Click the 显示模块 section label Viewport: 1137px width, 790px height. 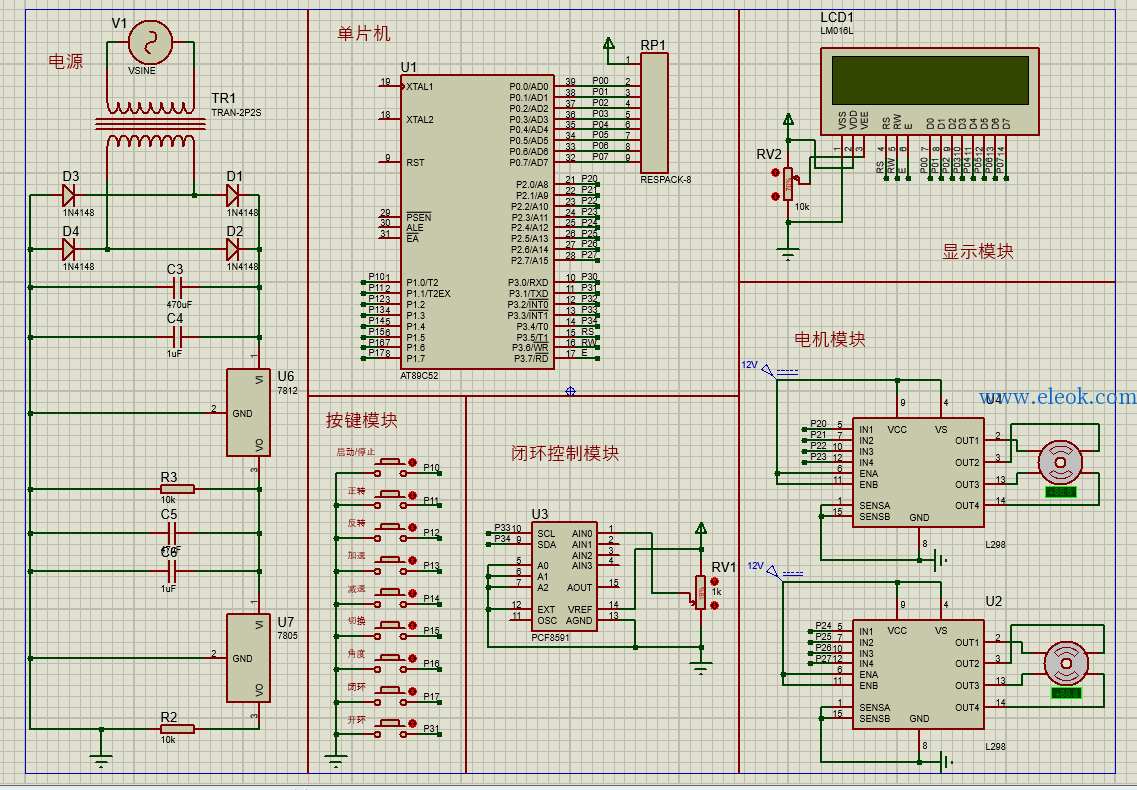click(x=977, y=252)
